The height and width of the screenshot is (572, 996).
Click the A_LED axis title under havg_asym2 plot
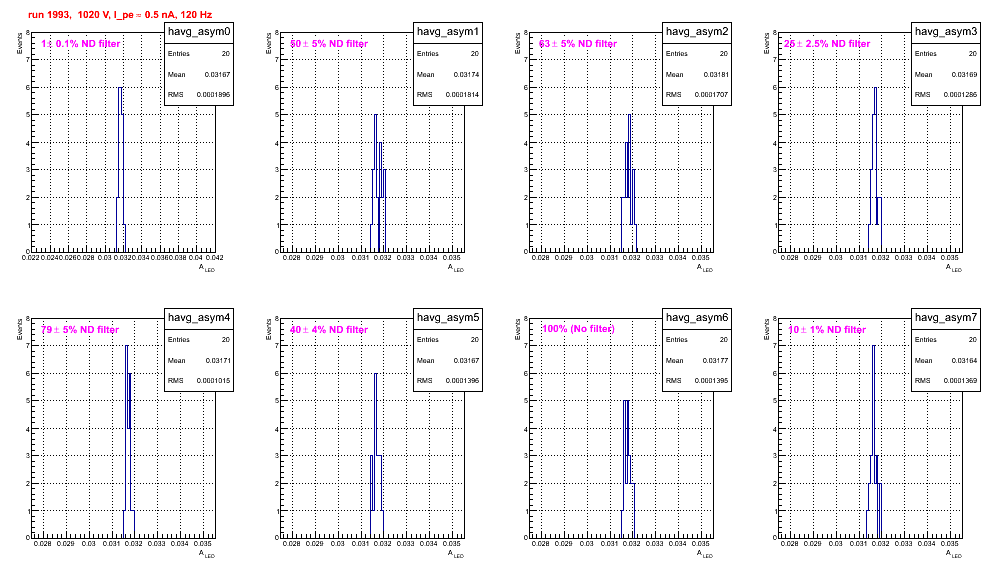(x=705, y=268)
